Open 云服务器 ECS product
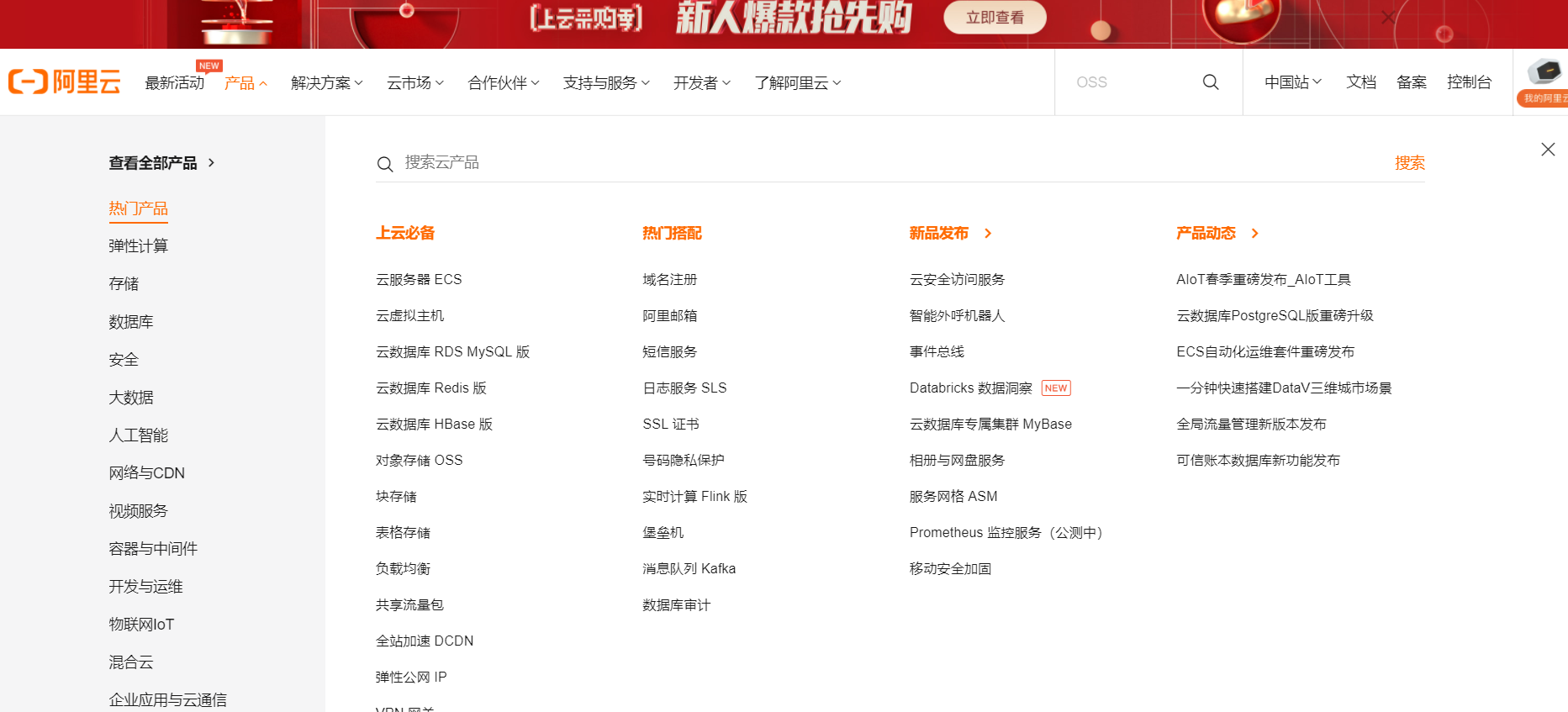 419,279
